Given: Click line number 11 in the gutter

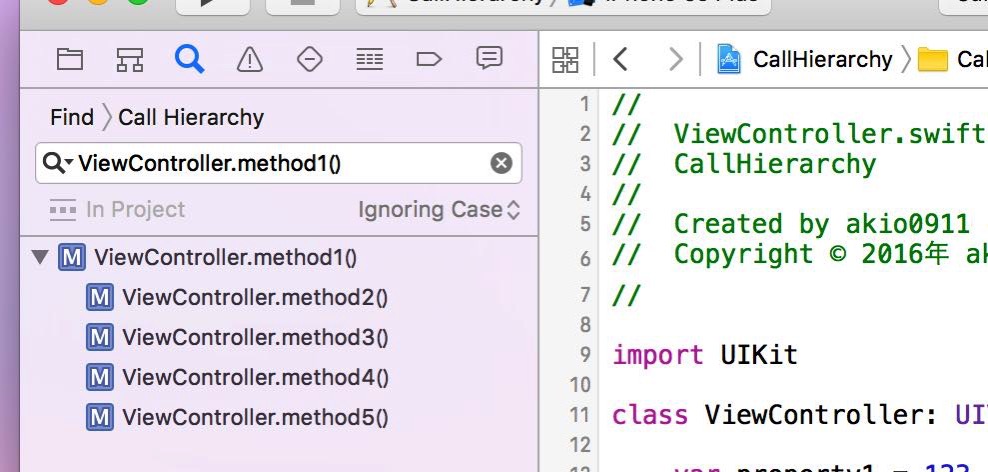Looking at the screenshot, I should click(580, 415).
